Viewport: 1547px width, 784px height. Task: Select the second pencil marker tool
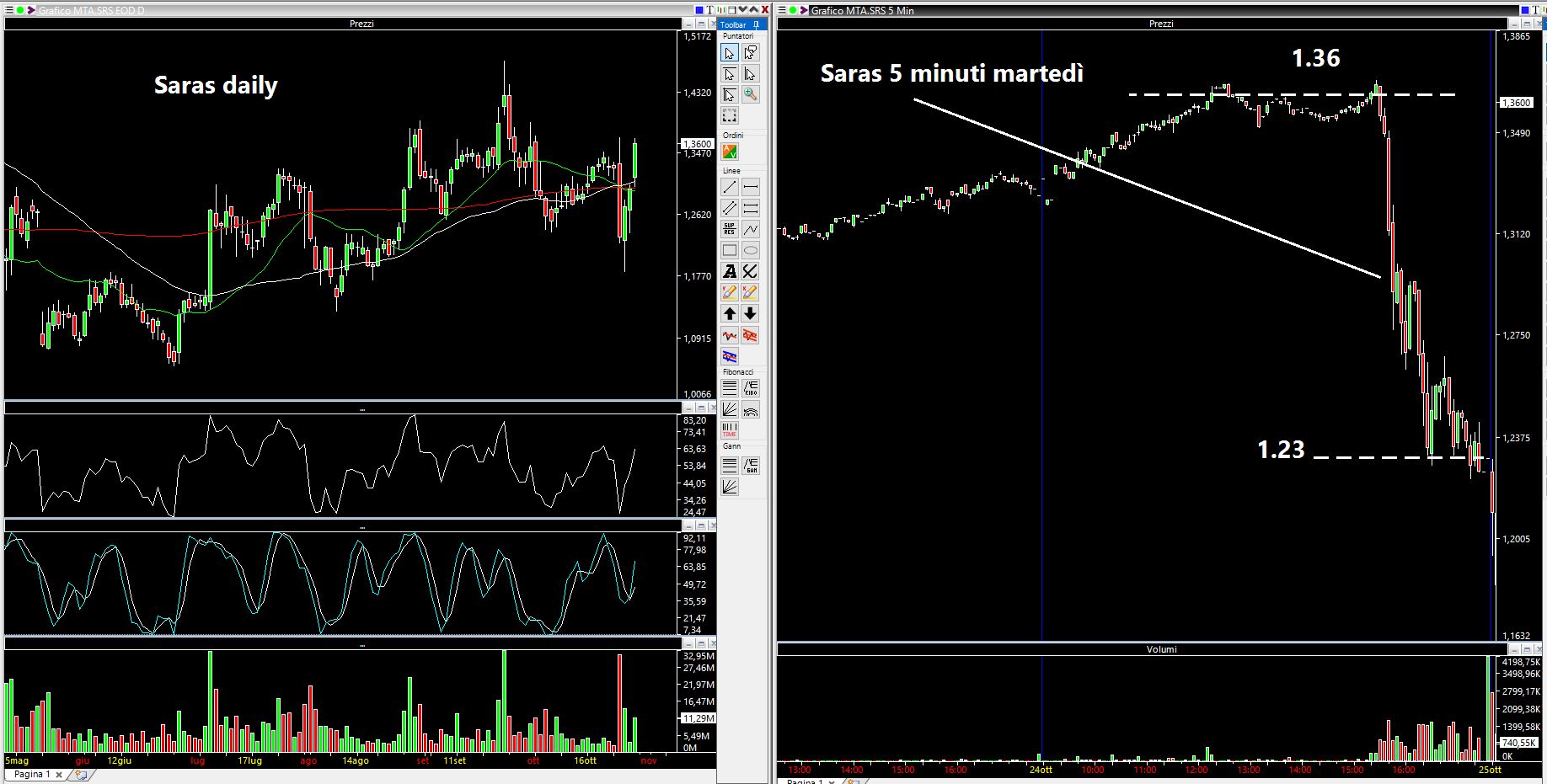click(750, 292)
